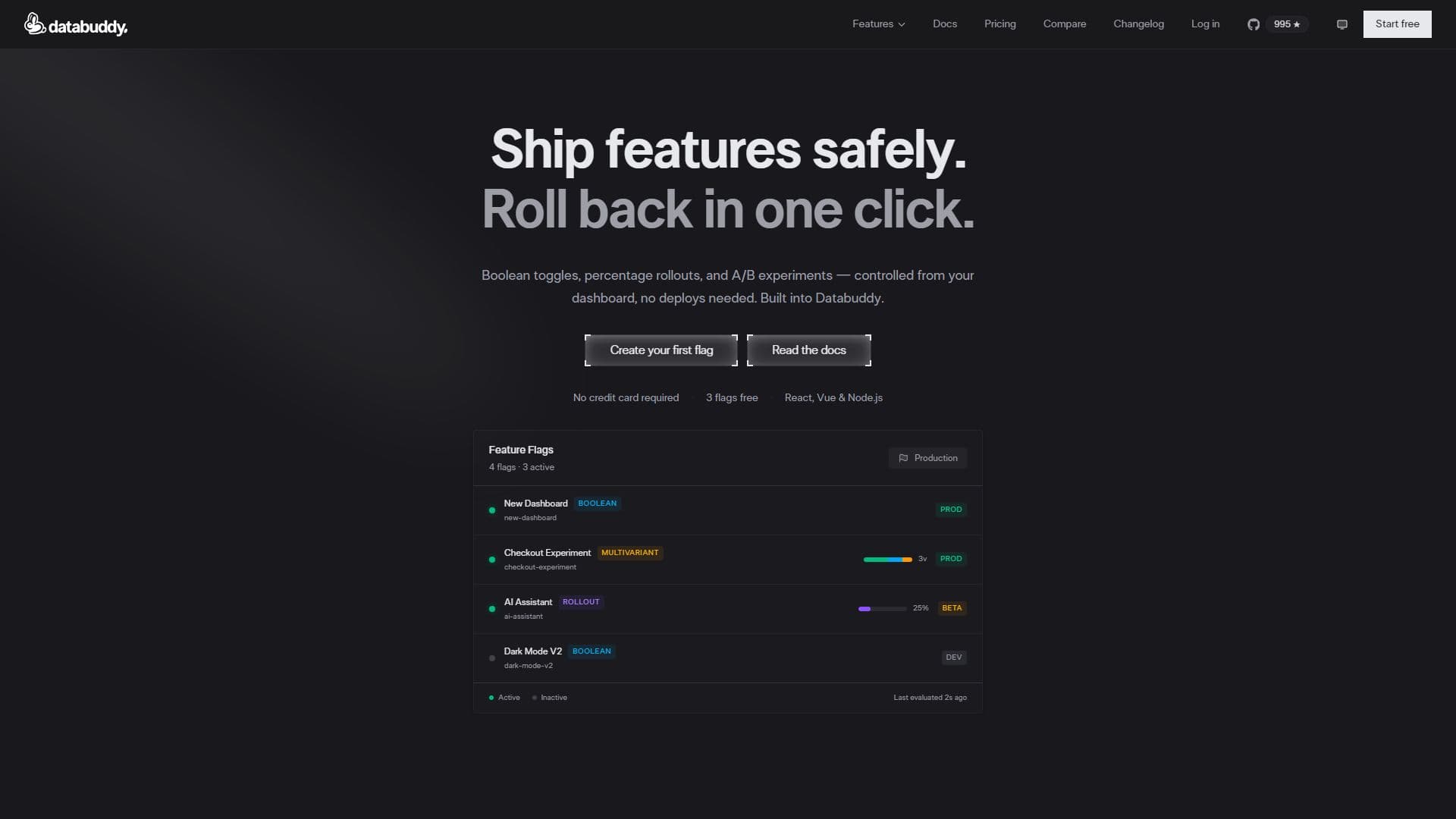Click the new-dashboard key text

pyautogui.click(x=530, y=518)
